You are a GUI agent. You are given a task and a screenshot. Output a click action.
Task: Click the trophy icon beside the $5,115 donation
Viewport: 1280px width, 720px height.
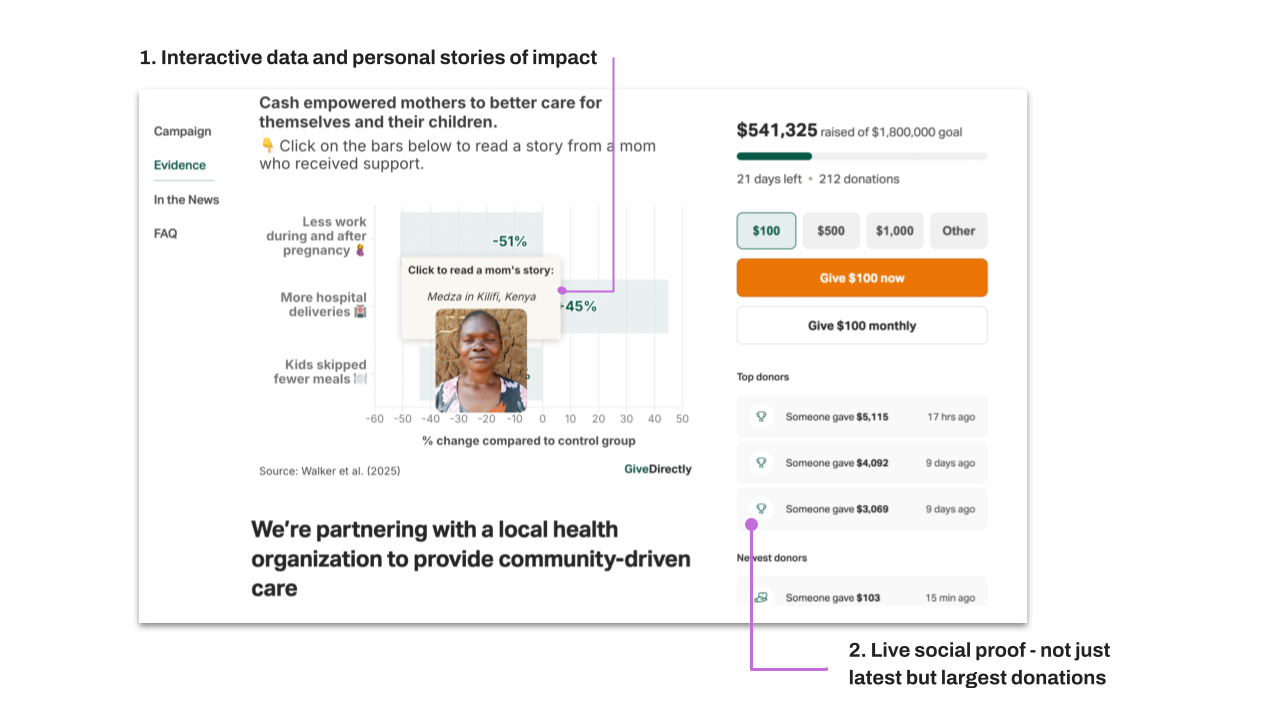(x=761, y=417)
